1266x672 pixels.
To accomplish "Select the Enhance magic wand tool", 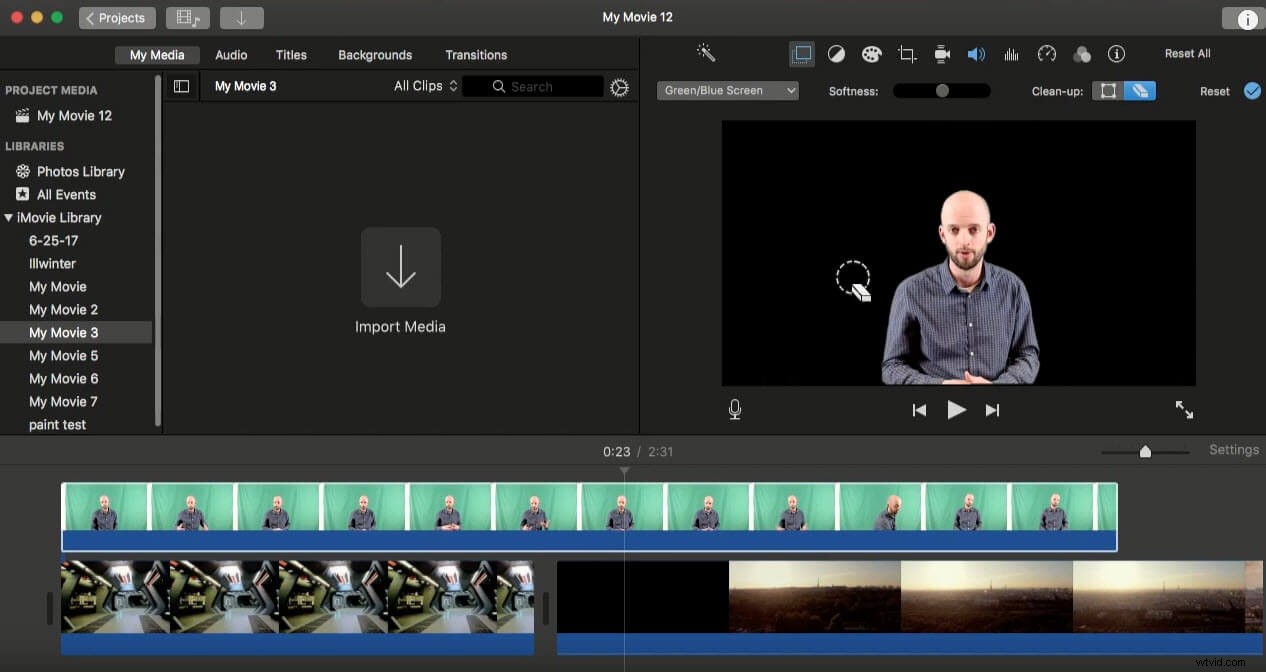I will (x=707, y=53).
